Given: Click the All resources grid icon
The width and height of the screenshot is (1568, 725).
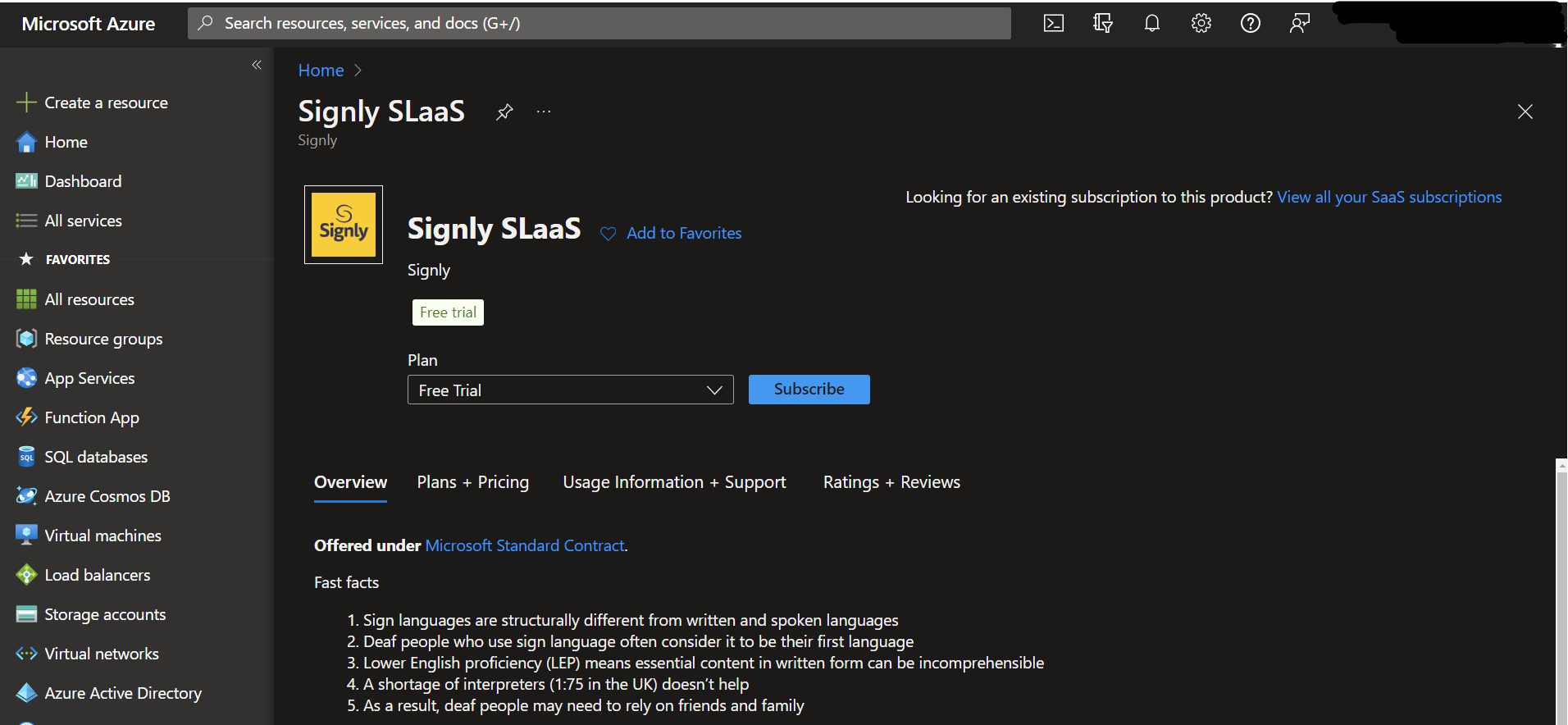Looking at the screenshot, I should click(26, 299).
